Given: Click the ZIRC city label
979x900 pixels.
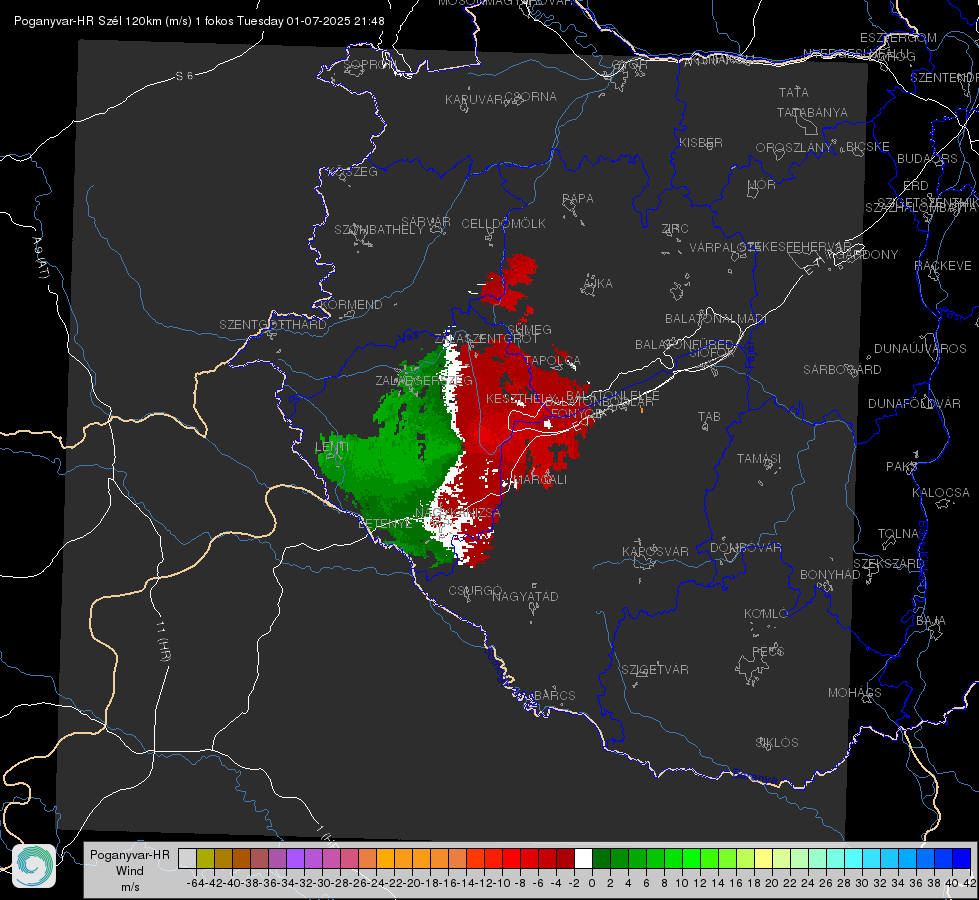Looking at the screenshot, I should (x=675, y=229).
